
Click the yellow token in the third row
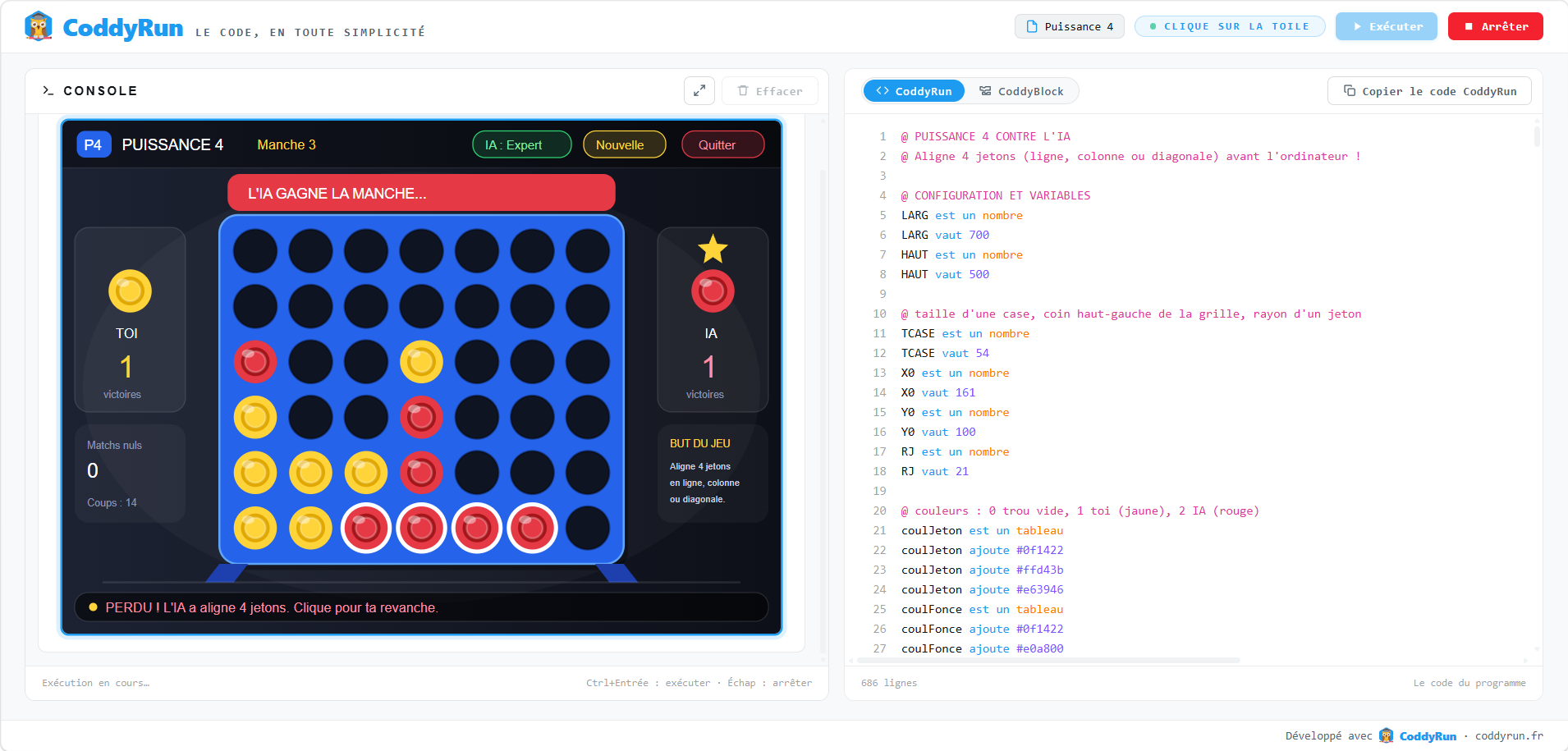tap(421, 361)
